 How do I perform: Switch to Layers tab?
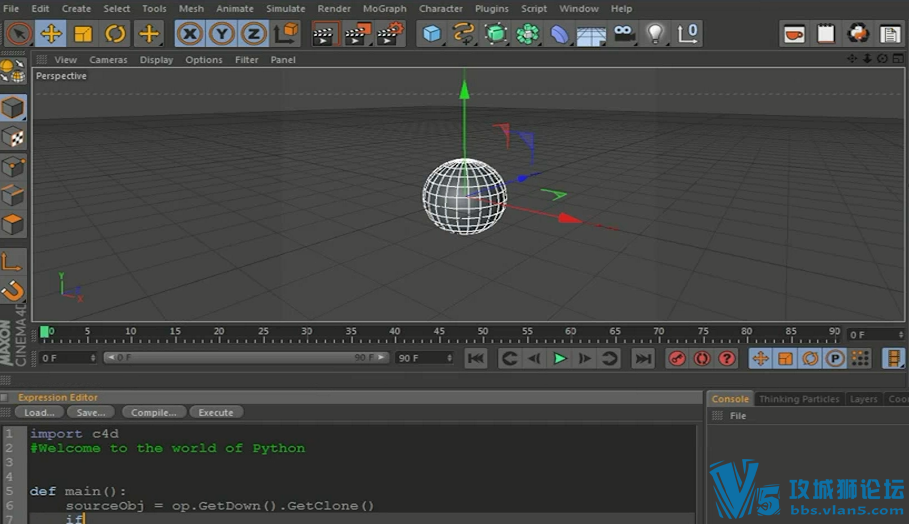(x=863, y=399)
